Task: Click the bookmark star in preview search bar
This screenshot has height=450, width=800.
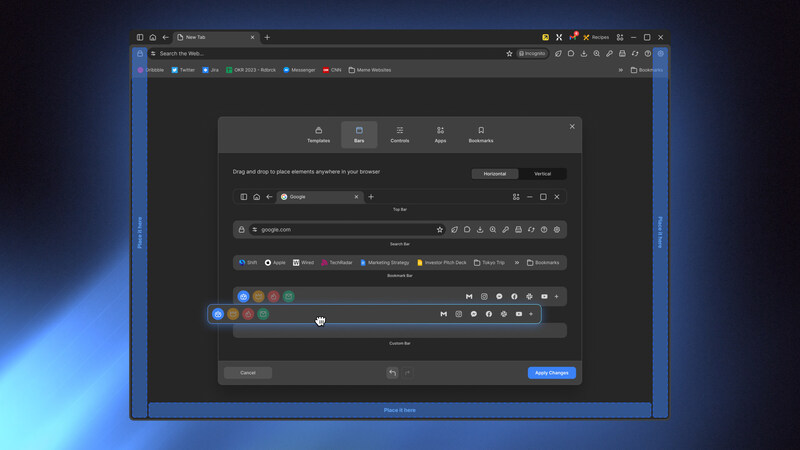Action: click(439, 230)
